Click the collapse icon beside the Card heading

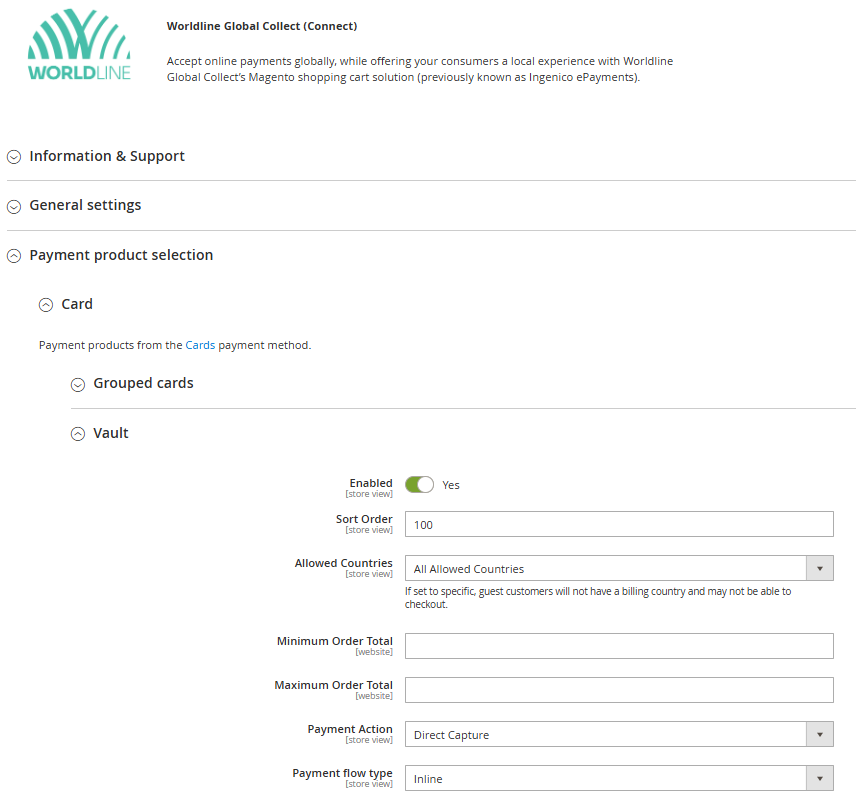46,304
